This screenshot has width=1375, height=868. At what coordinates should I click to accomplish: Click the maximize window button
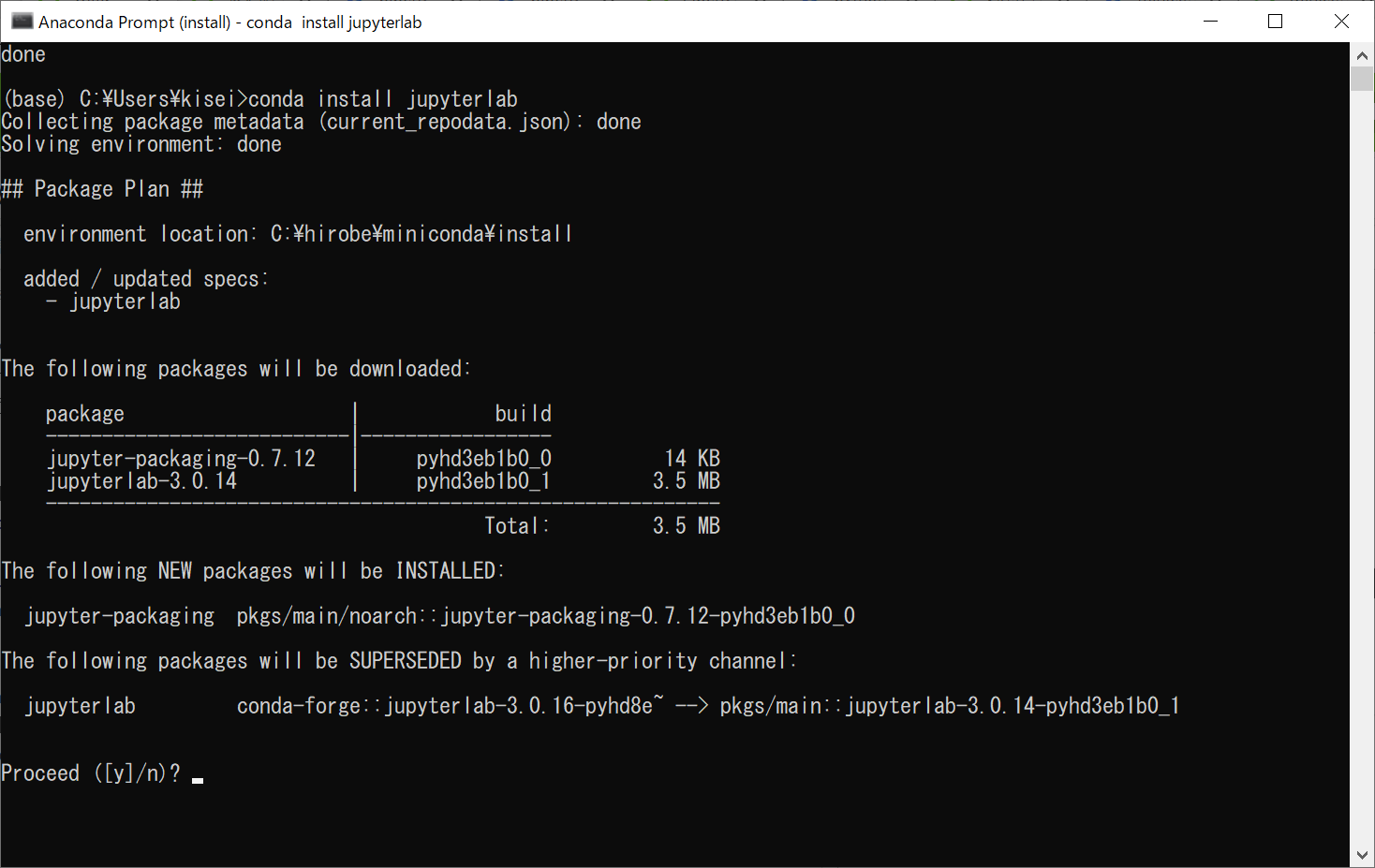click(x=1275, y=21)
